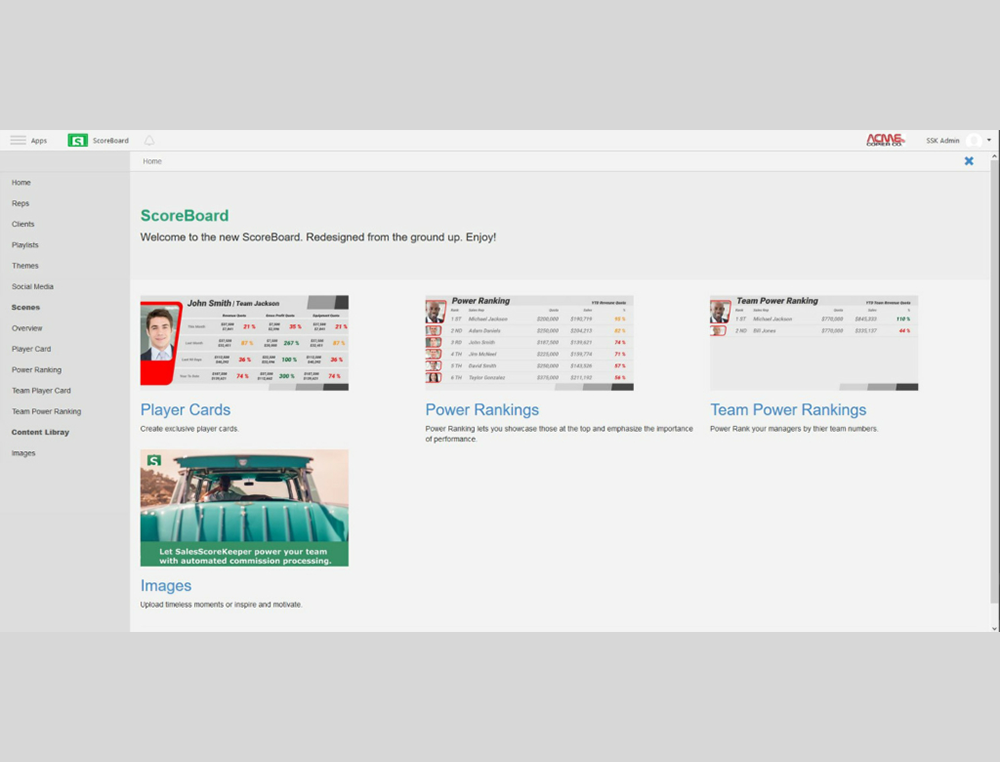Click the ScoreBoard text in top bar

coord(110,140)
